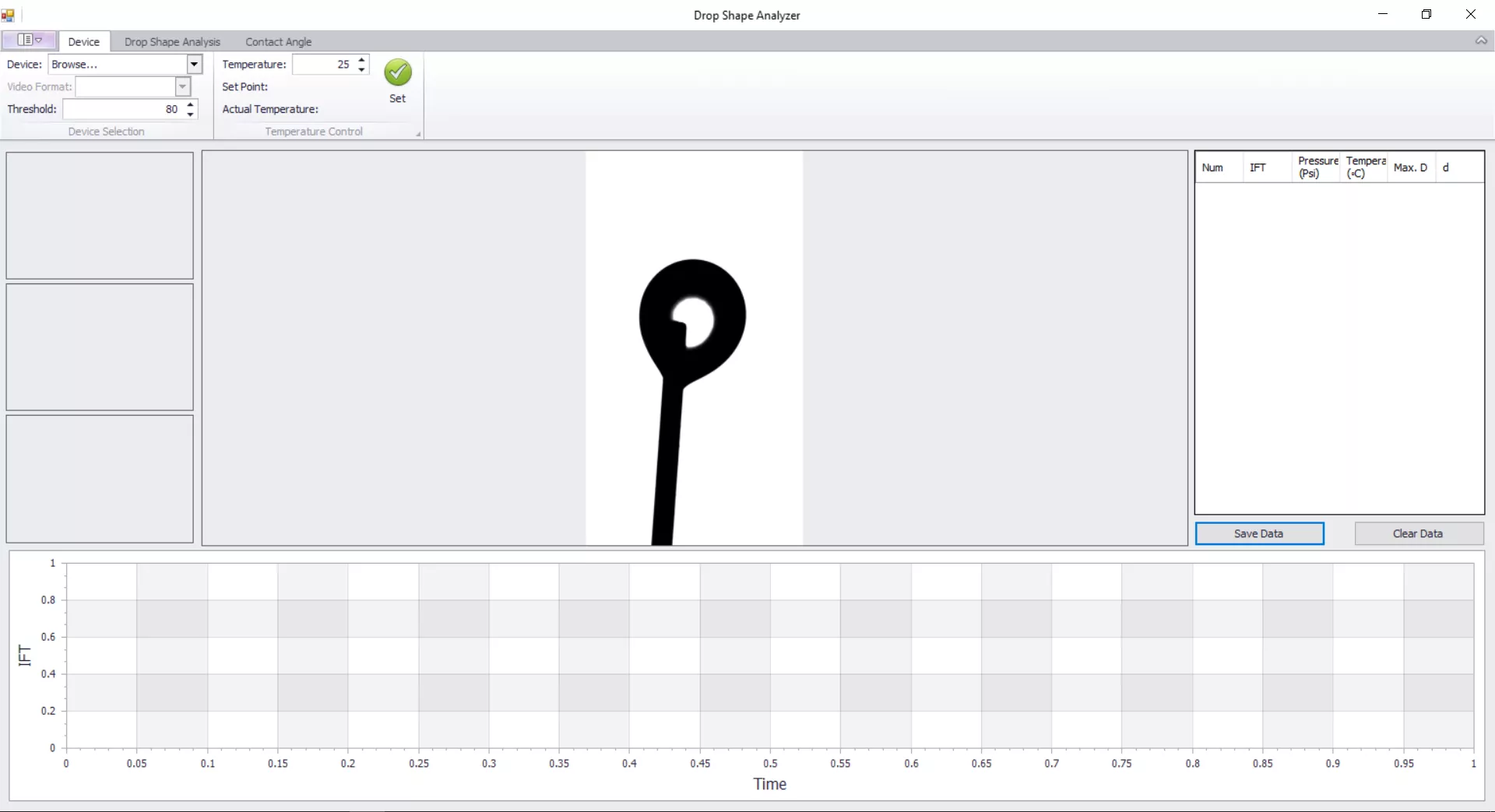The image size is (1495, 812).
Task: Select the middle preview thumbnail panel
Action: [100, 347]
